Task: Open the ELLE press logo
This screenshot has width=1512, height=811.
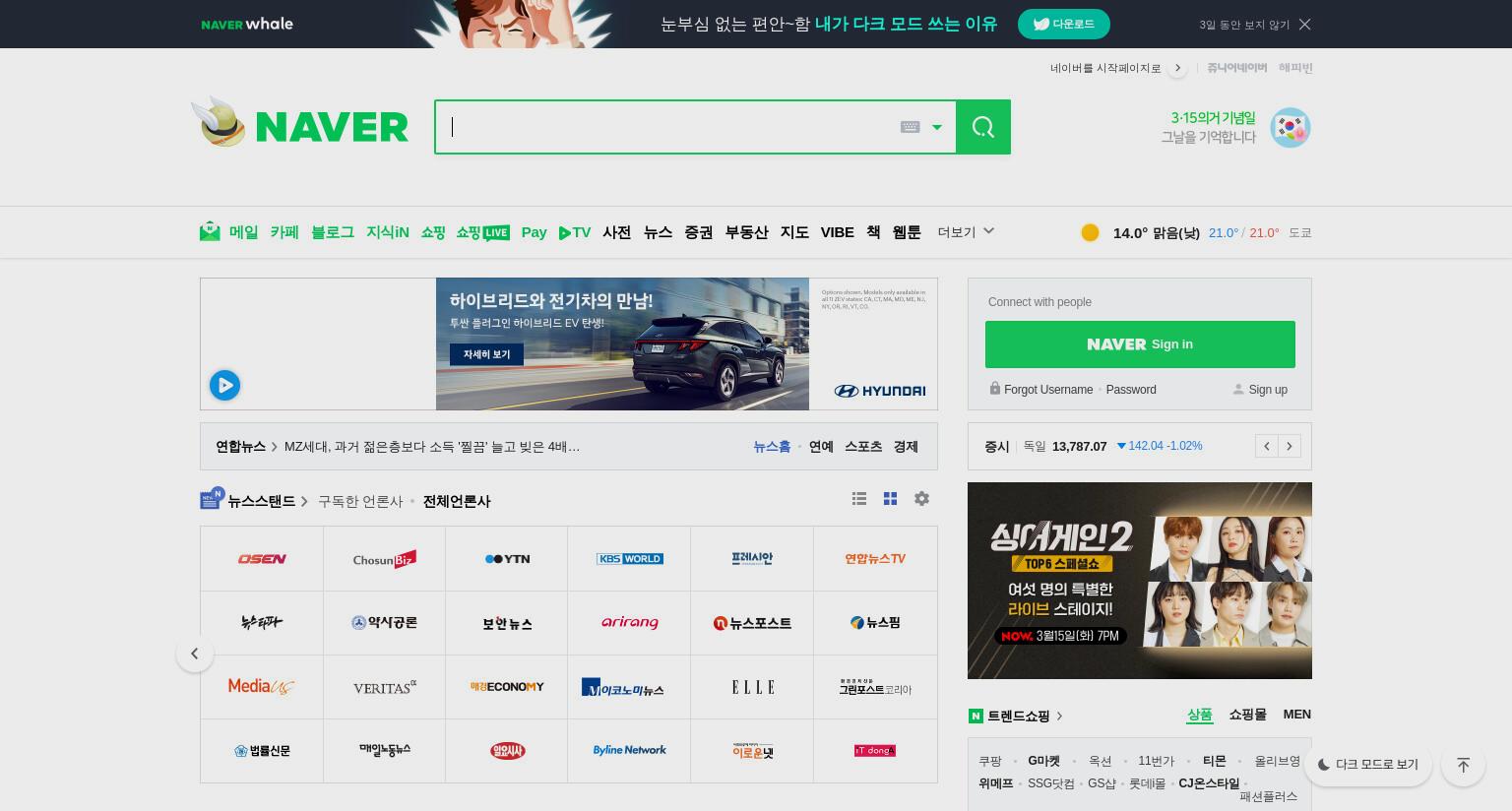Action: (x=752, y=687)
